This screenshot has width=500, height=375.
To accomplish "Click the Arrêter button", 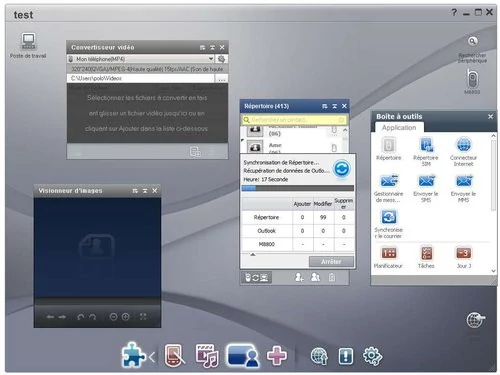I will 331,262.
